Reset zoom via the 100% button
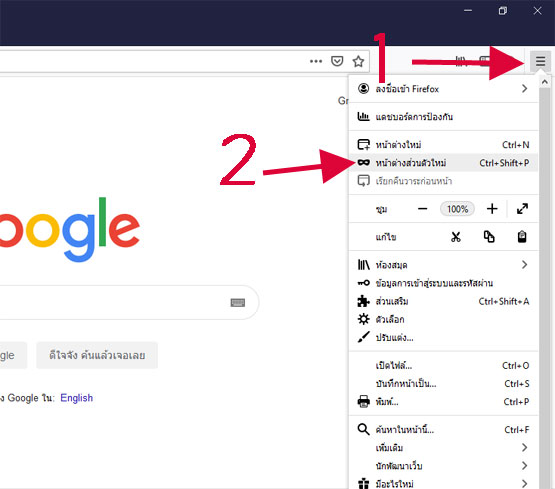 (457, 209)
